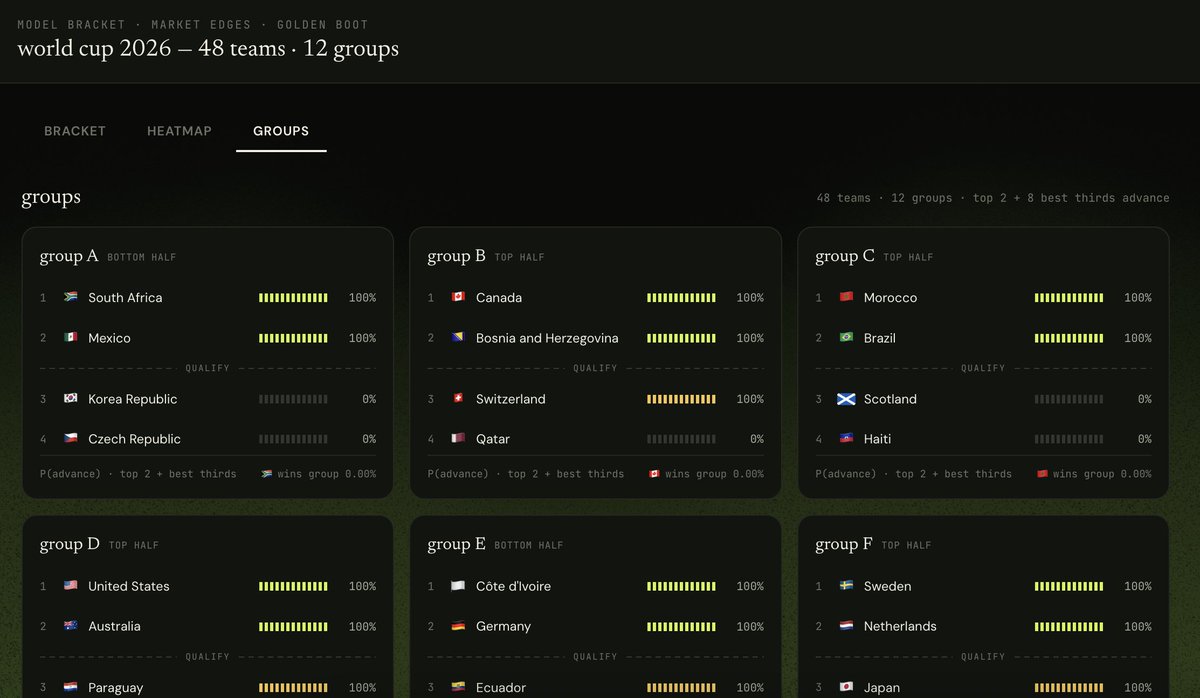Click Qatar's empty probability bar

pyautogui.click(x=681, y=439)
